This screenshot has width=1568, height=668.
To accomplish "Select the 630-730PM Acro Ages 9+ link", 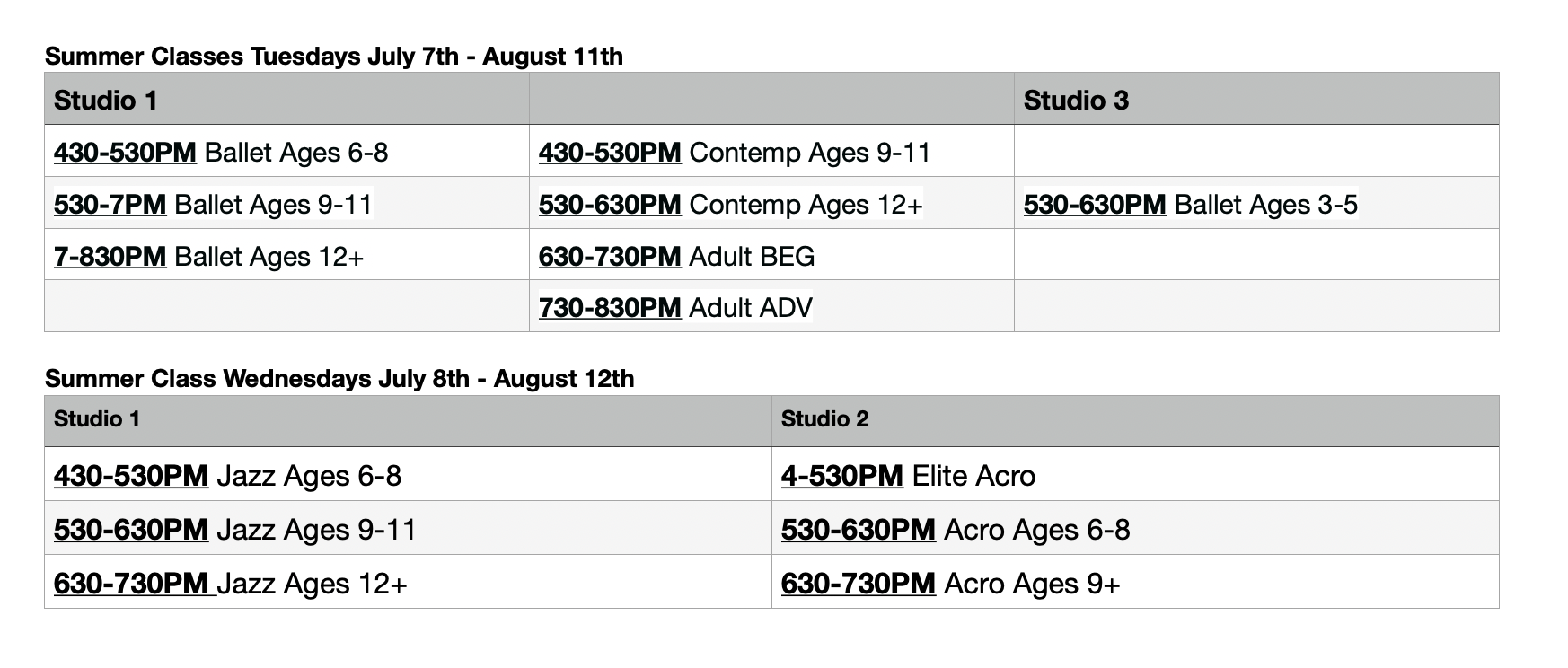I will pyautogui.click(x=859, y=584).
